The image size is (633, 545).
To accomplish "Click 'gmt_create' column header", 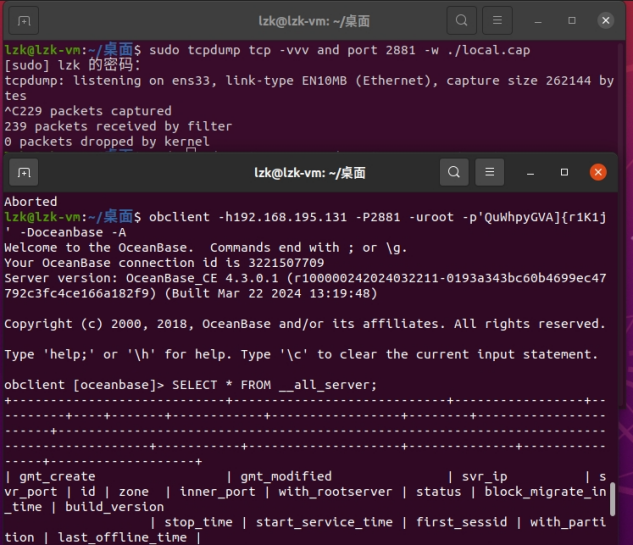I will pyautogui.click(x=57, y=477).
